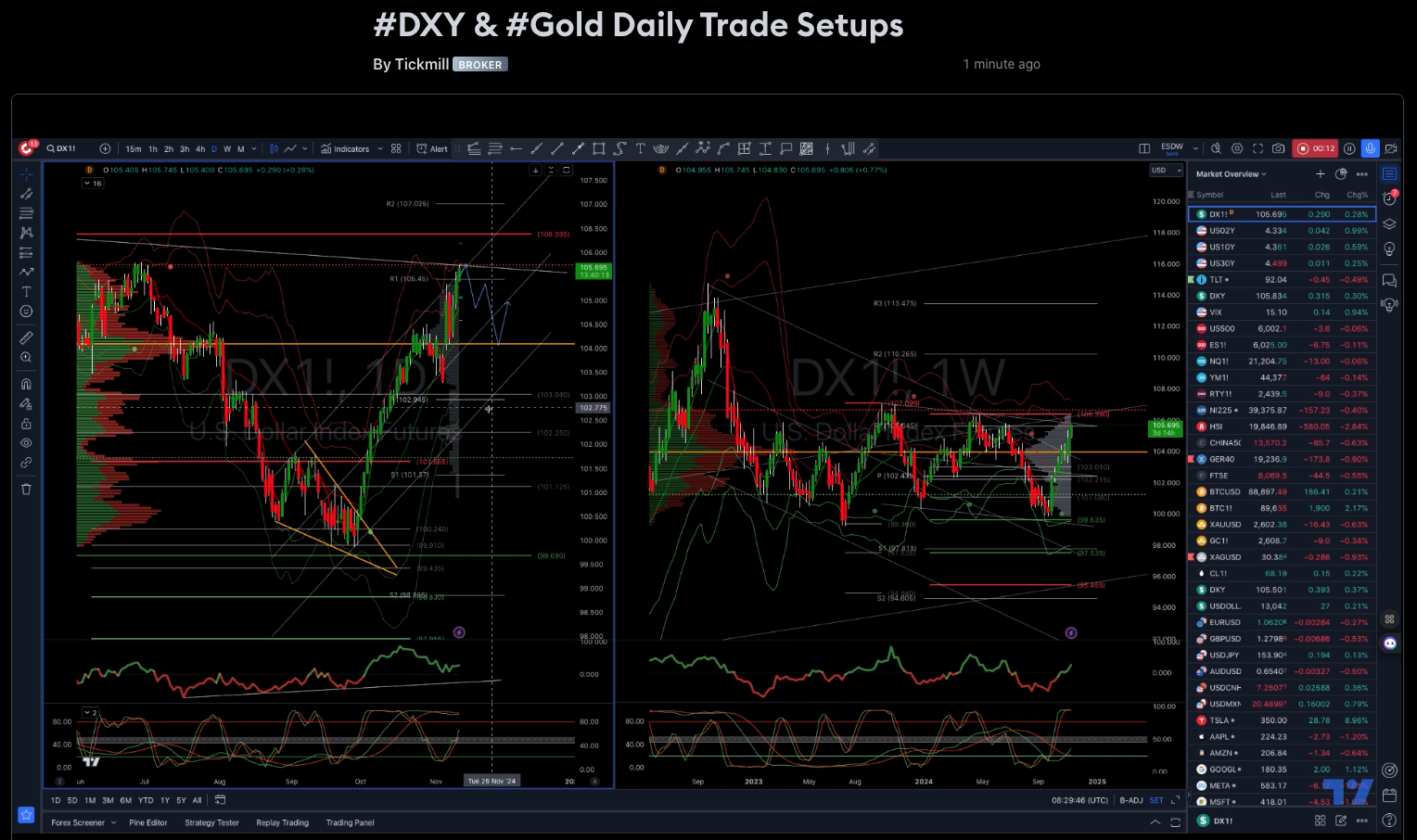Open the layout setup icon
Viewport: 1417px width, 840px height.
point(1144,148)
